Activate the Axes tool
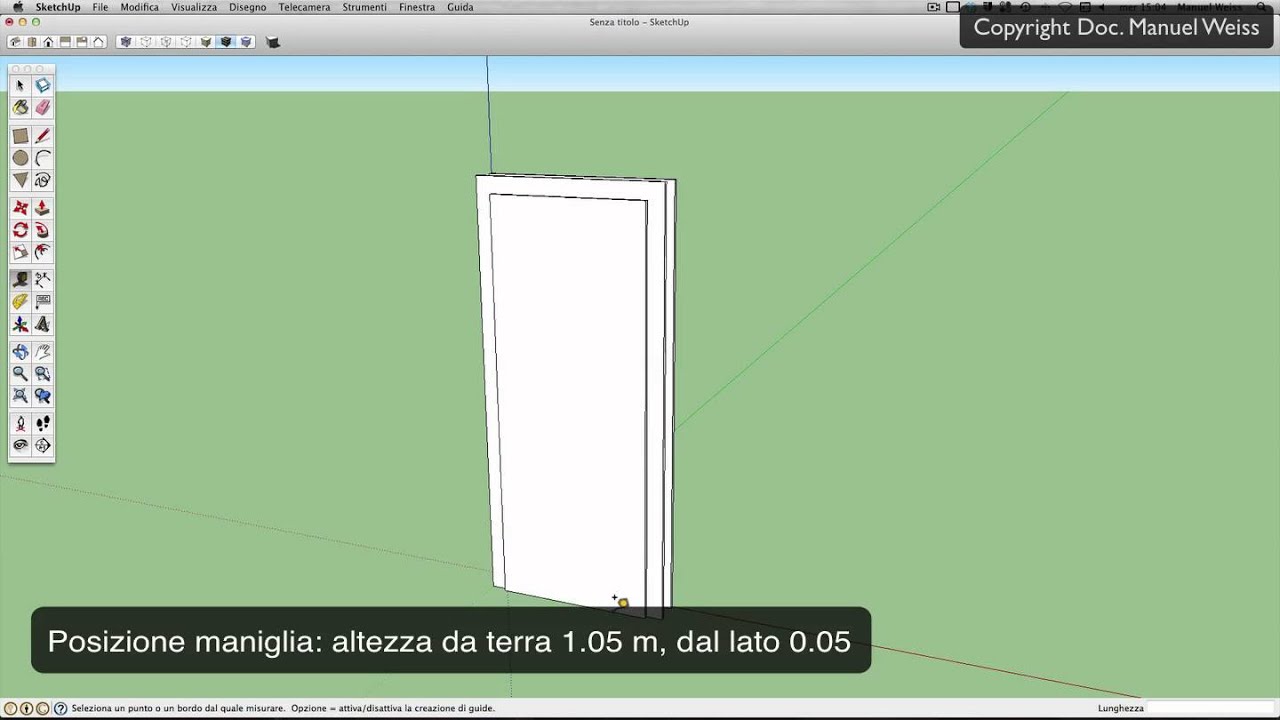The height and width of the screenshot is (720, 1280). 20,324
